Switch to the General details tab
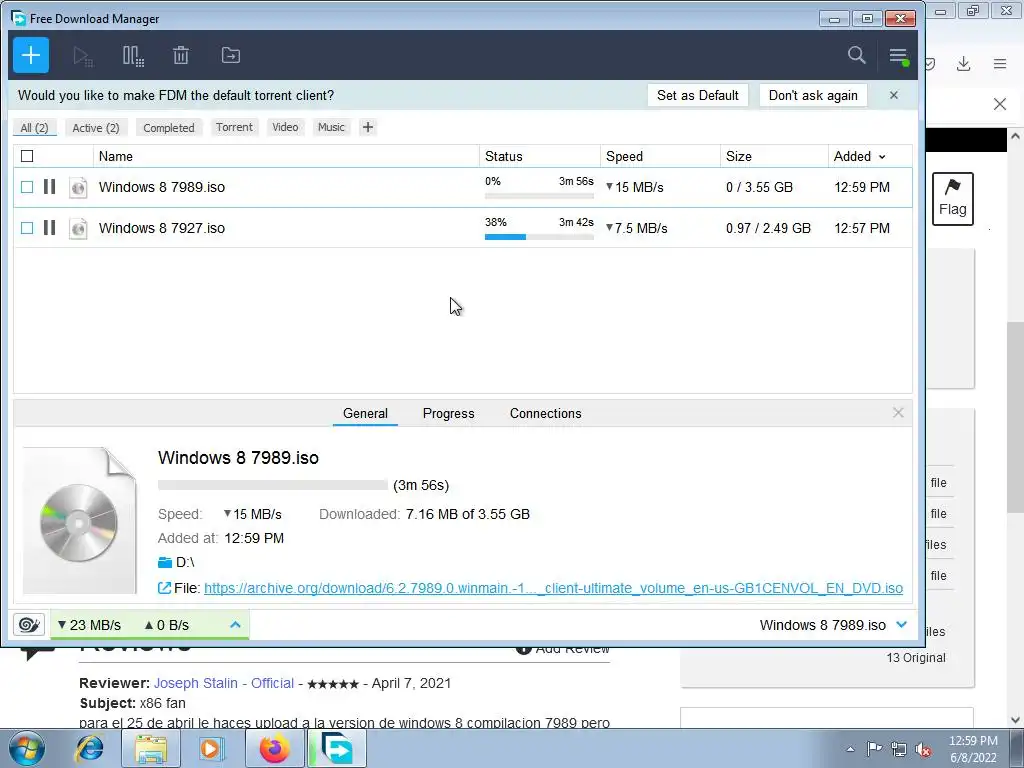This screenshot has height=768, width=1024. click(x=365, y=413)
